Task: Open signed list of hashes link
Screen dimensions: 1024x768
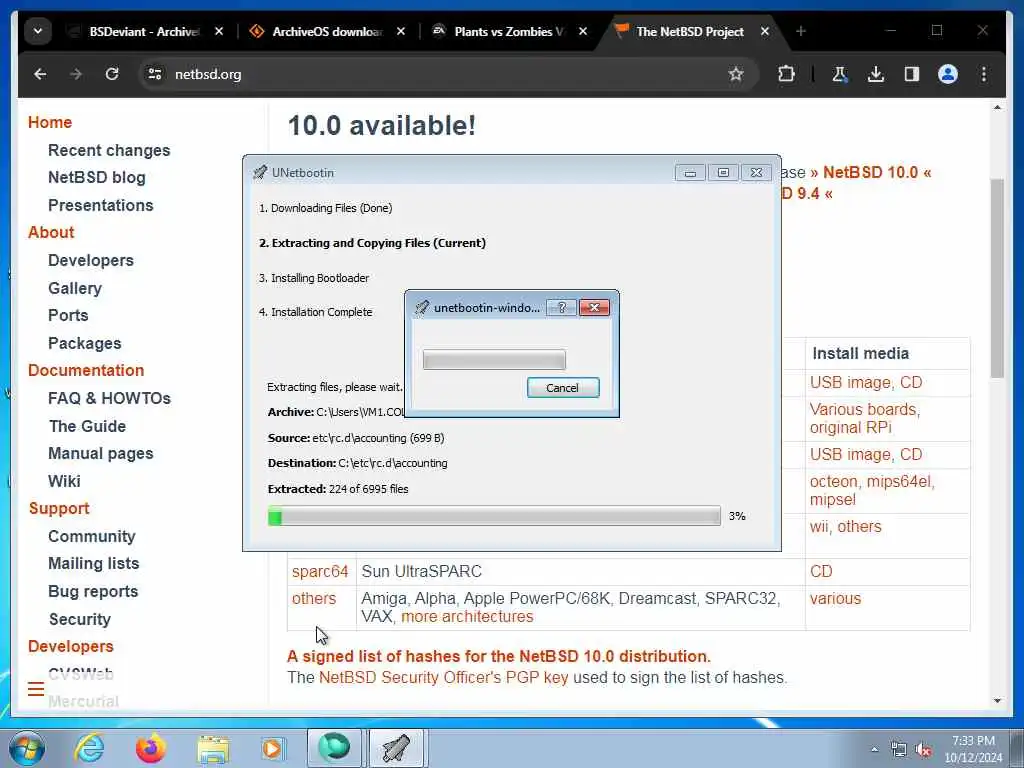Action: (498, 656)
